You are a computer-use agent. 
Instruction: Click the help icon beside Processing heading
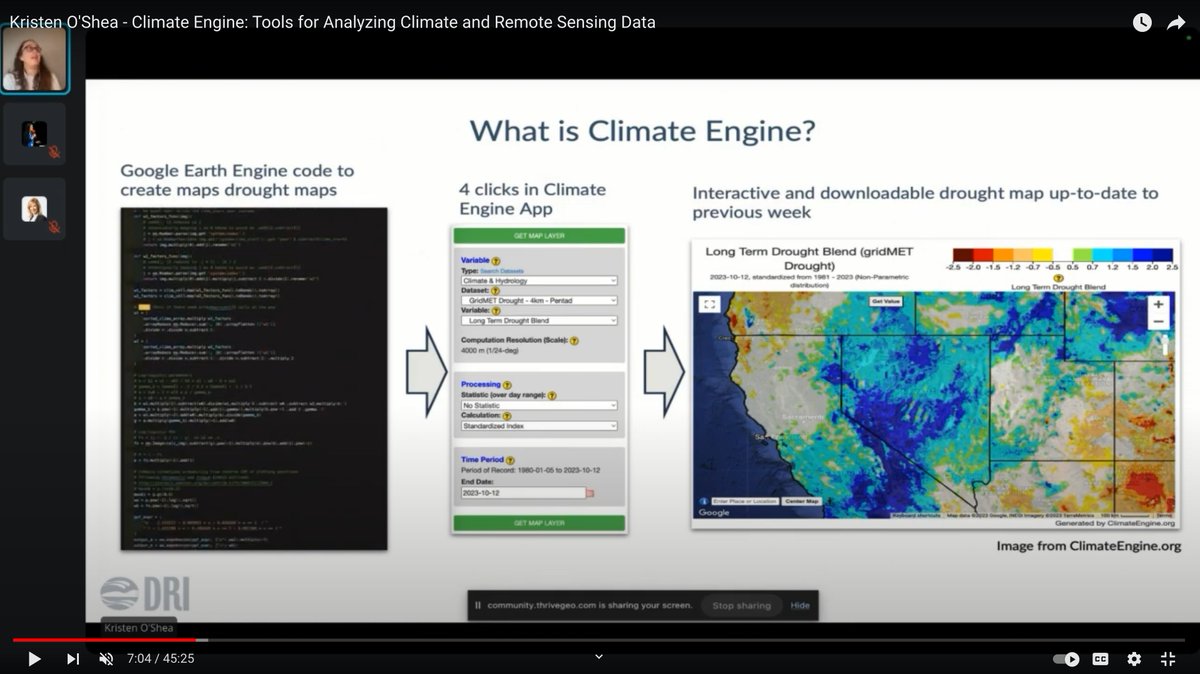(507, 384)
